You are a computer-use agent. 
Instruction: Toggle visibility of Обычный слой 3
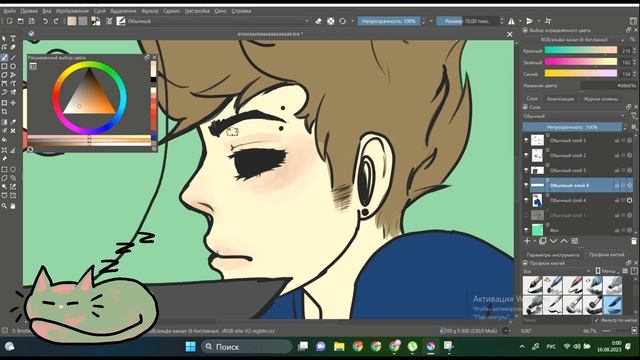point(526,140)
